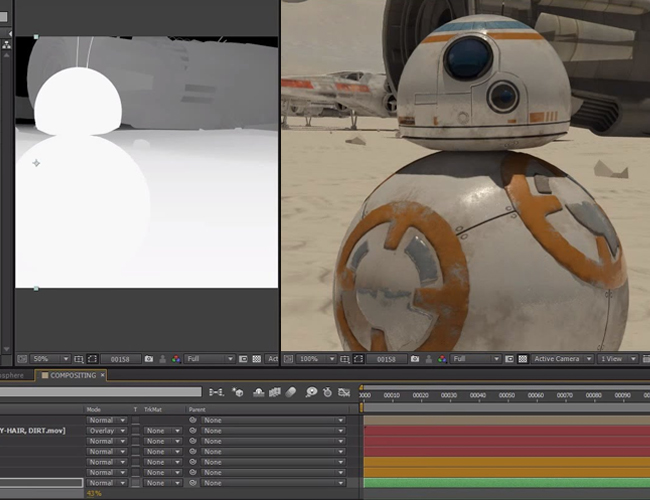Toggle Preserve Transparency for the Overlay layer
Image resolution: width=650 pixels, height=500 pixels.
(136, 431)
